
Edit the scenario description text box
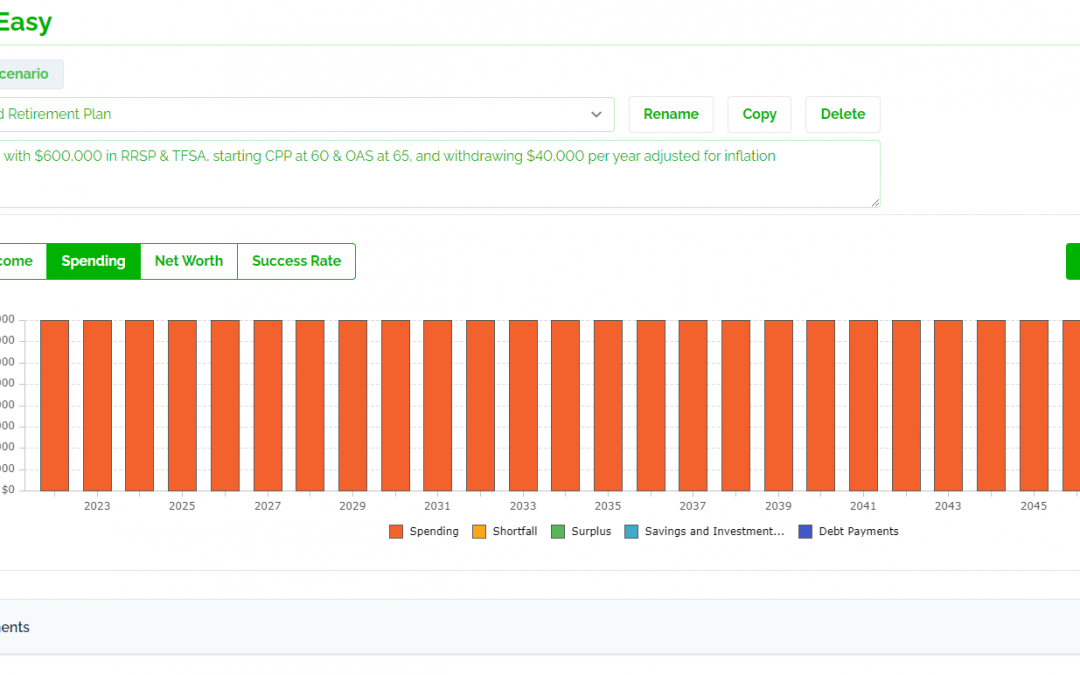click(438, 174)
